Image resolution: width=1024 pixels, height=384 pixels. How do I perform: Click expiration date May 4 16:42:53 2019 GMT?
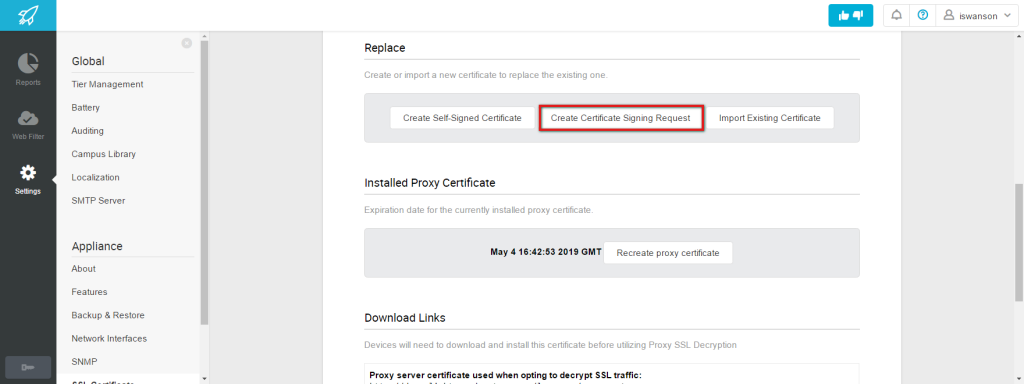coord(545,251)
